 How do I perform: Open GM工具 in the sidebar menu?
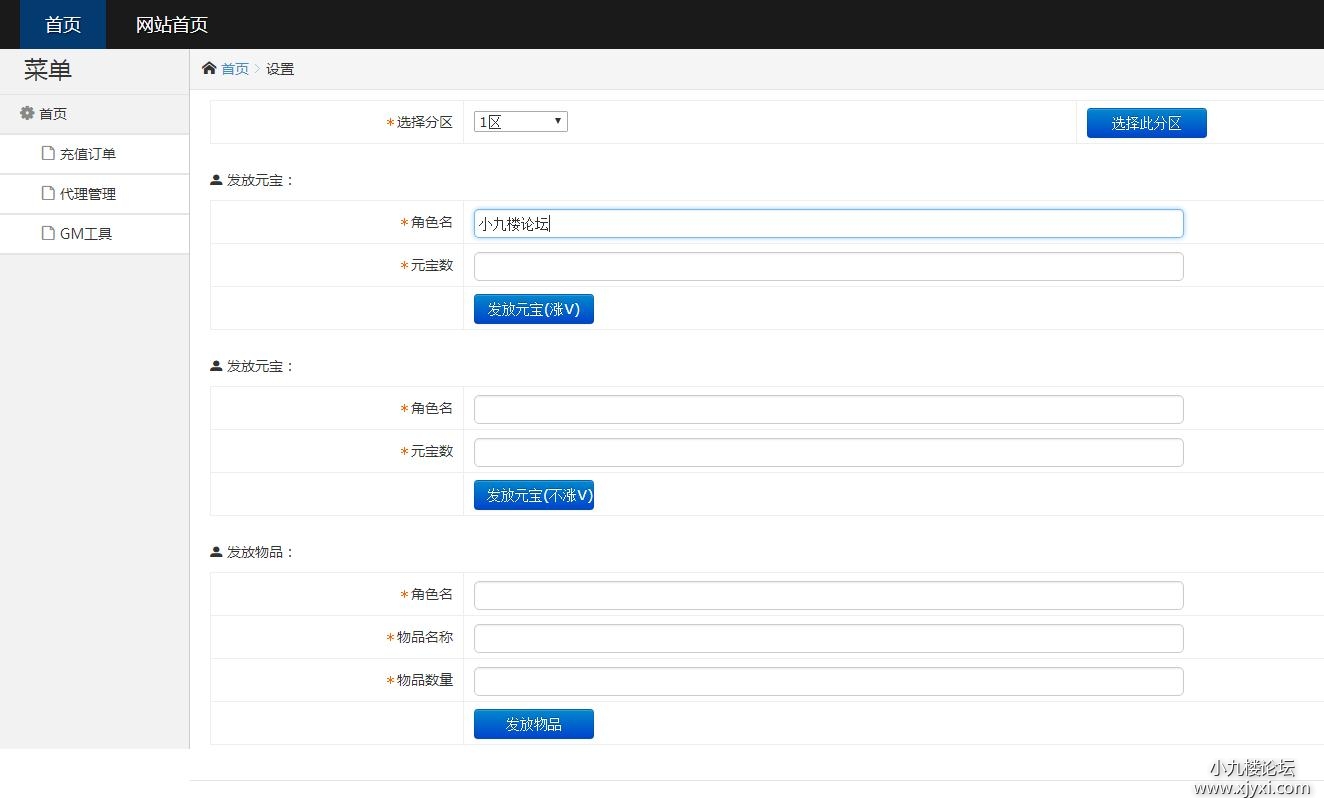95,234
